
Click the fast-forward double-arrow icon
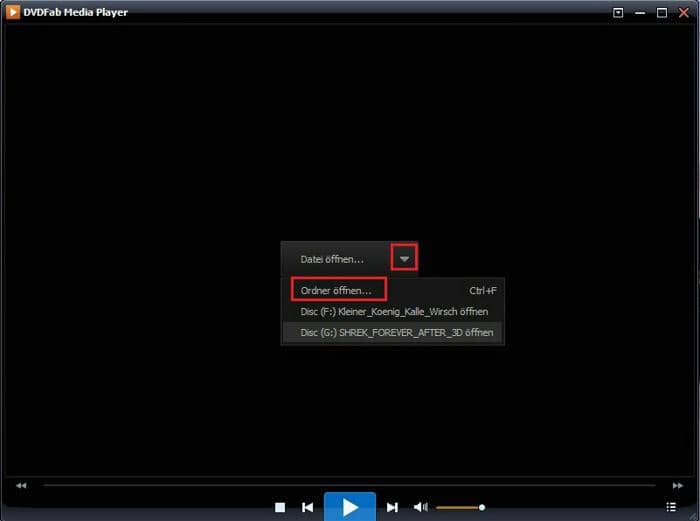(678, 485)
